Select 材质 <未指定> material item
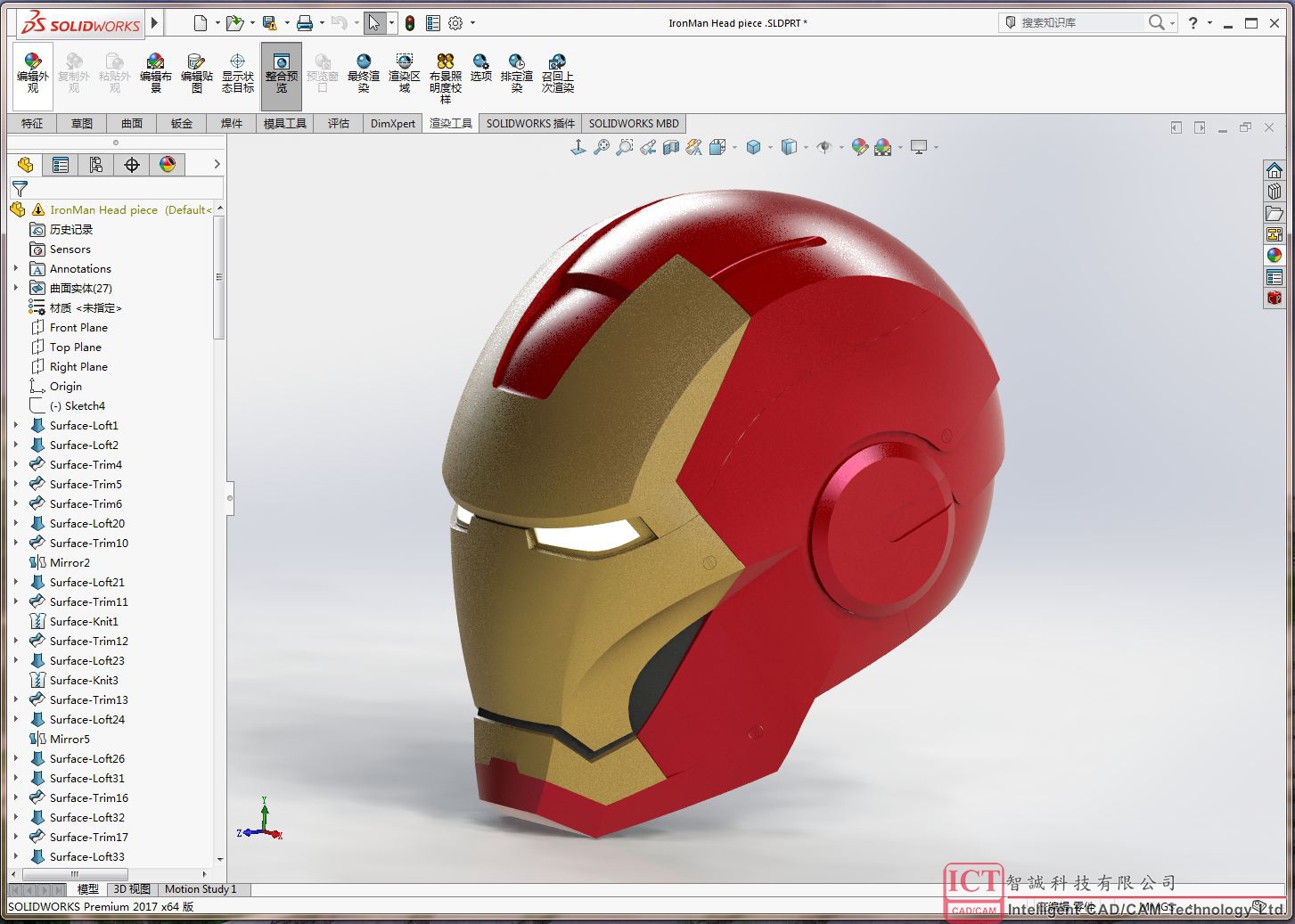 tap(76, 307)
